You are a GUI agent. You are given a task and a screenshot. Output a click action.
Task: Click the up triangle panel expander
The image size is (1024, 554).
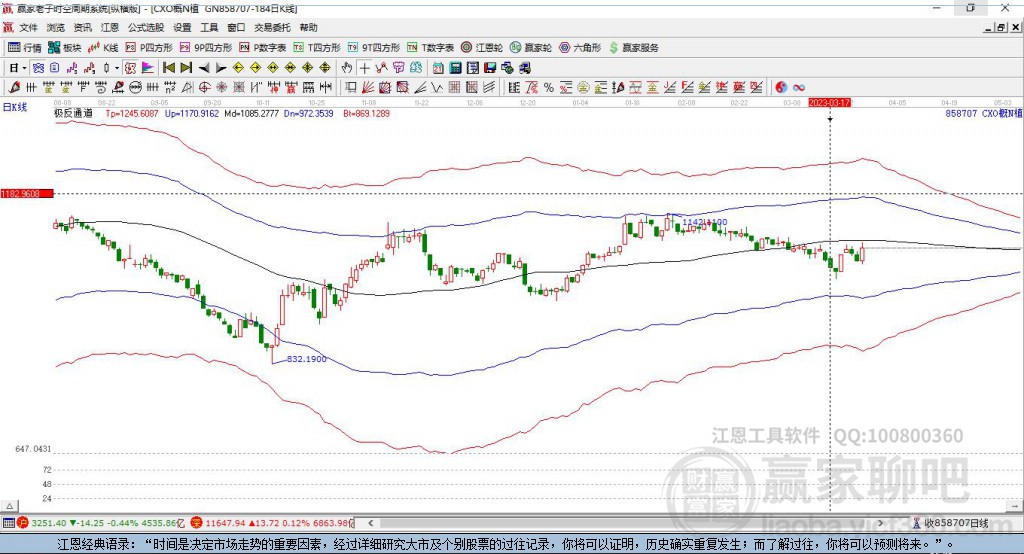(10, 506)
